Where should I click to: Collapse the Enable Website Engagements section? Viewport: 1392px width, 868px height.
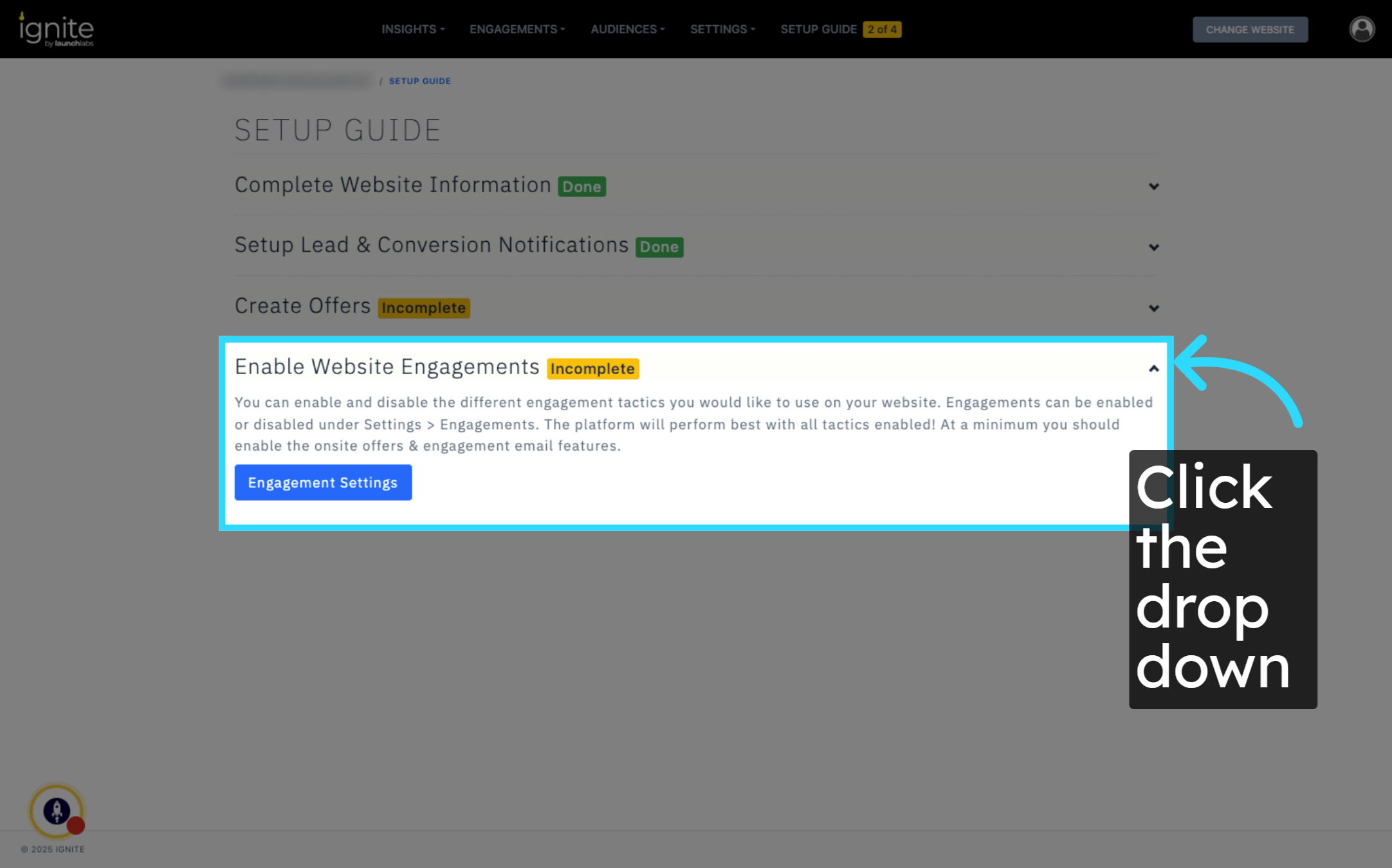click(1153, 368)
